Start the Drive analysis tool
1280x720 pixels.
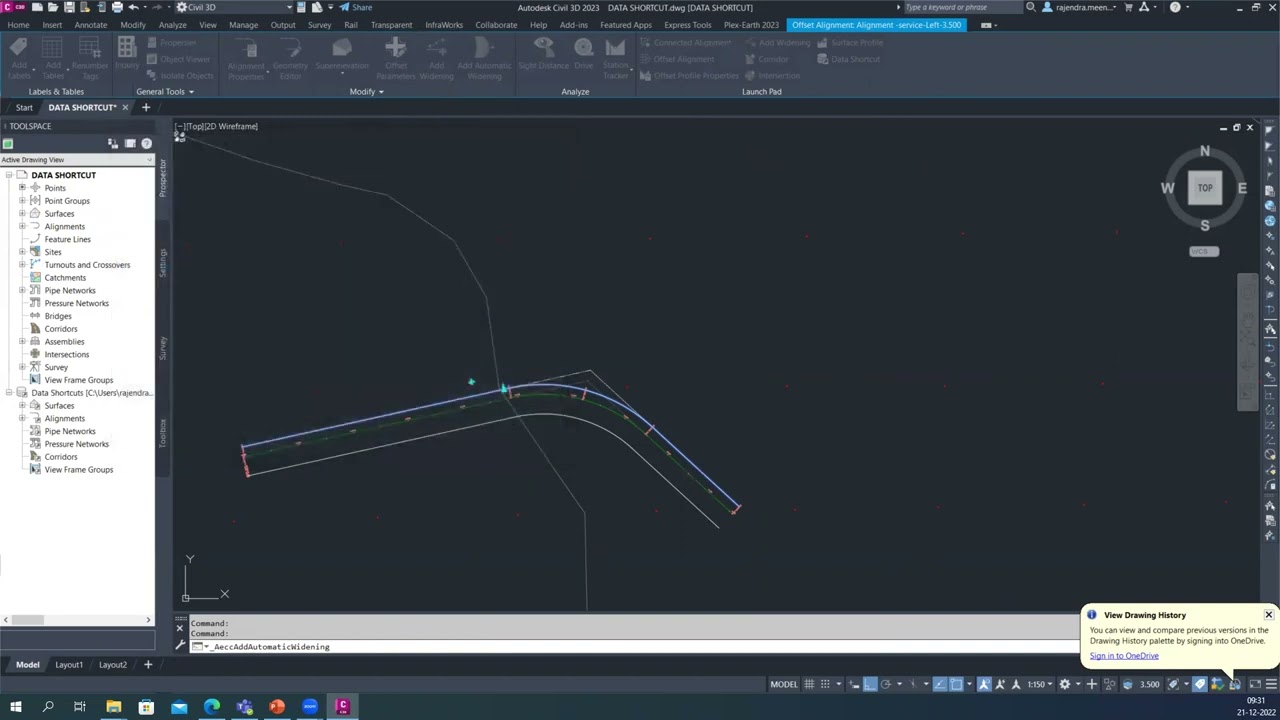point(583,54)
